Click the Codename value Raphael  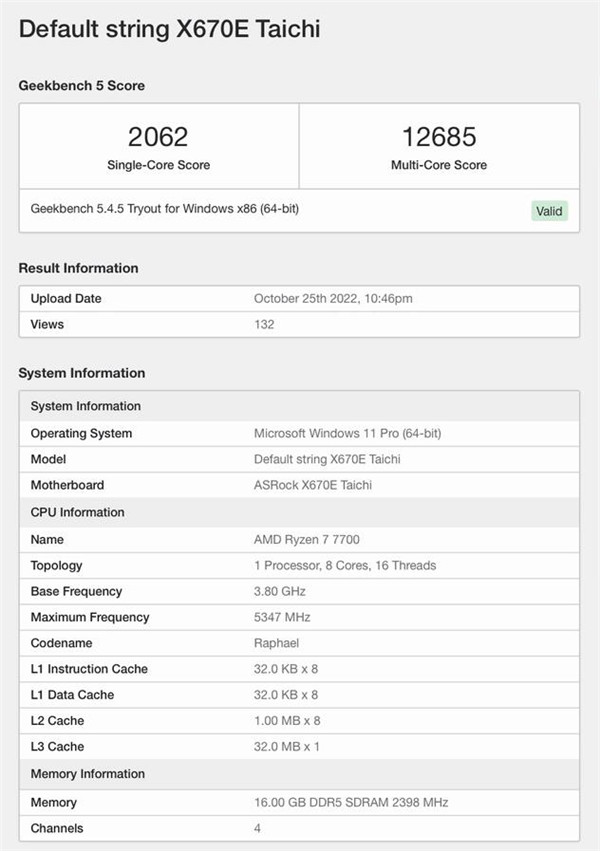point(277,644)
